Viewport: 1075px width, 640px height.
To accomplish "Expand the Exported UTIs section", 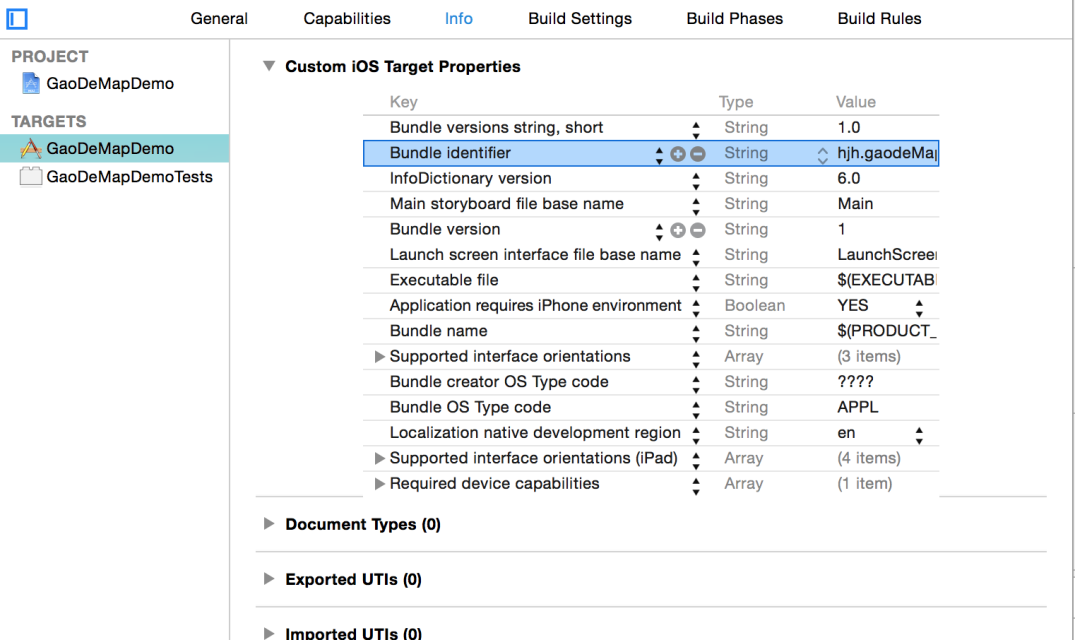I will pos(268,579).
